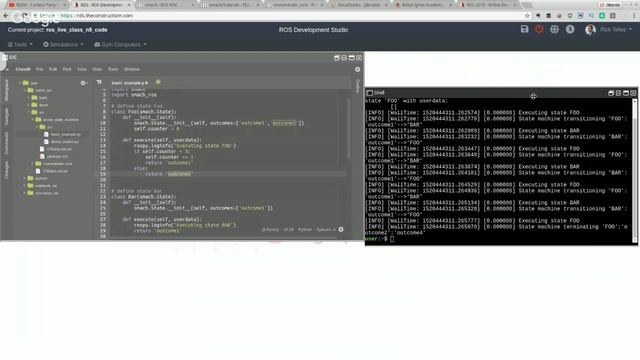Click IDE window split layout icon
640x360 pixels.
point(344,58)
